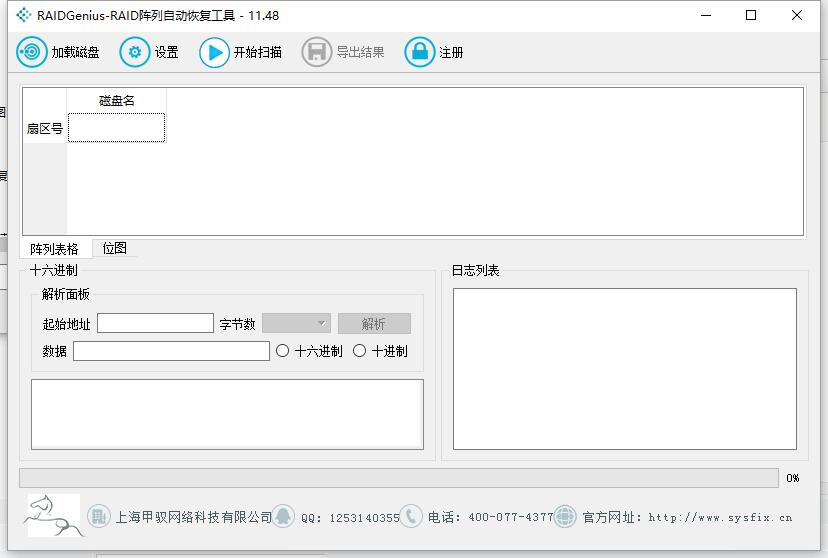
Task: Click the start address (起始地址) input field
Action: click(x=155, y=323)
